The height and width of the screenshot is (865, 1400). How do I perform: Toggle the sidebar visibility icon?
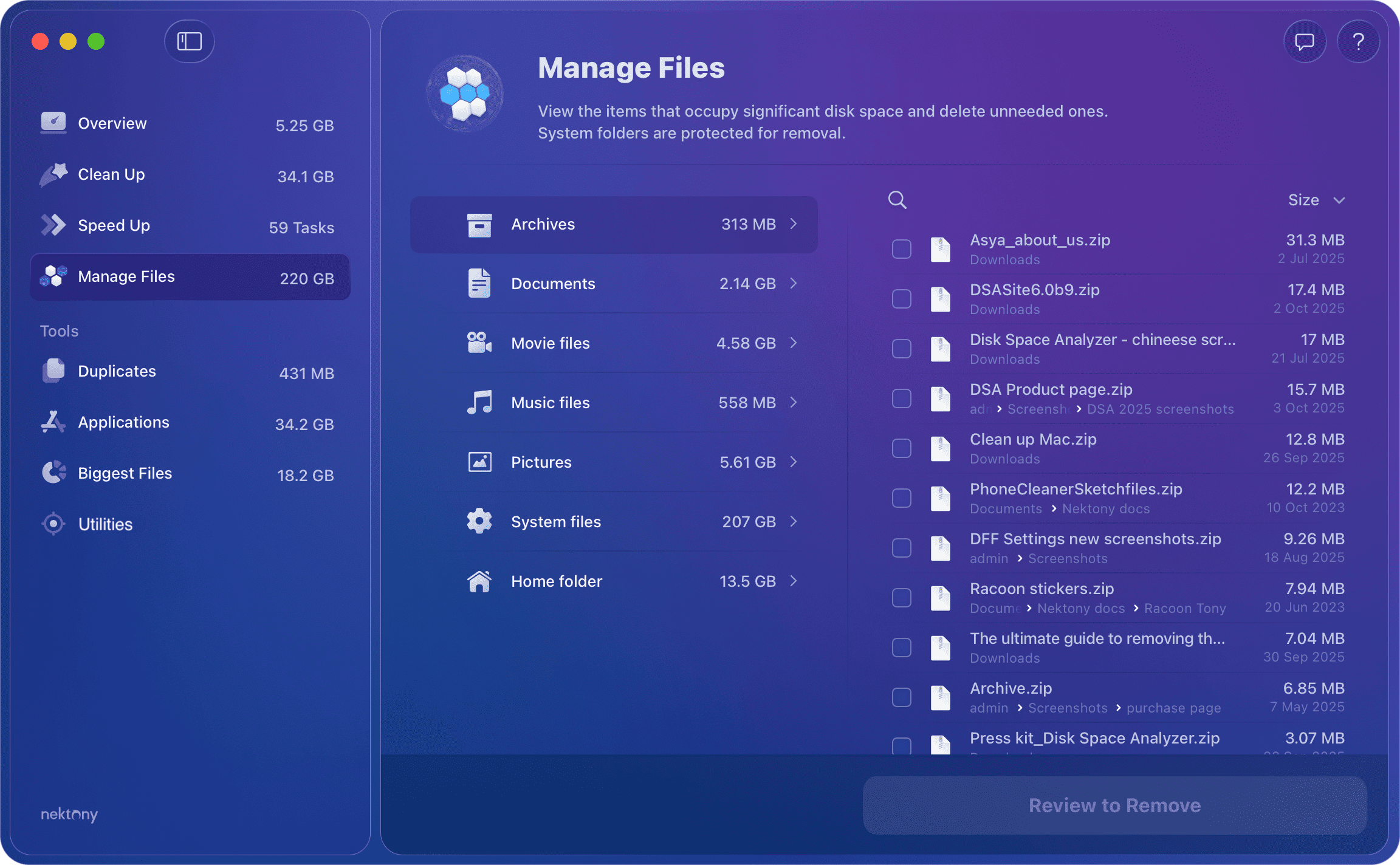coord(189,41)
